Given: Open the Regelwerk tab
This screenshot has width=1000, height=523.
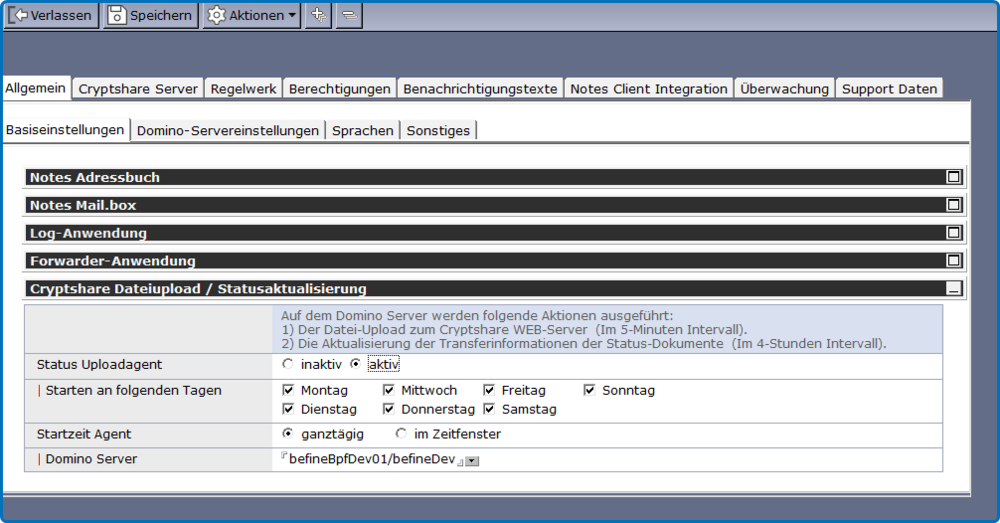Looking at the screenshot, I should (x=244, y=89).
